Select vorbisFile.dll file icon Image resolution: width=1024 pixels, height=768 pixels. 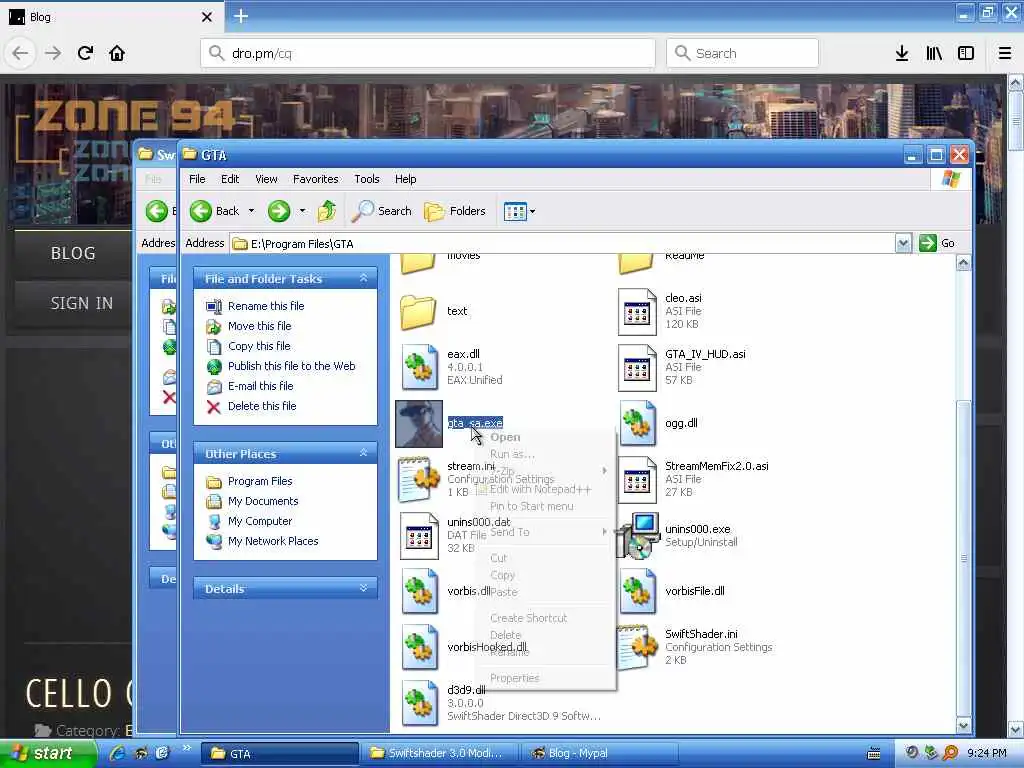pos(637,591)
